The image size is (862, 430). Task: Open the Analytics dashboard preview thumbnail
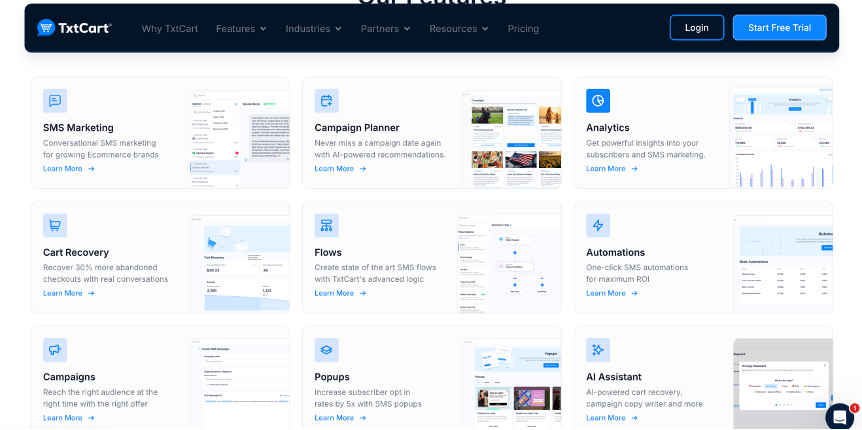(x=781, y=138)
